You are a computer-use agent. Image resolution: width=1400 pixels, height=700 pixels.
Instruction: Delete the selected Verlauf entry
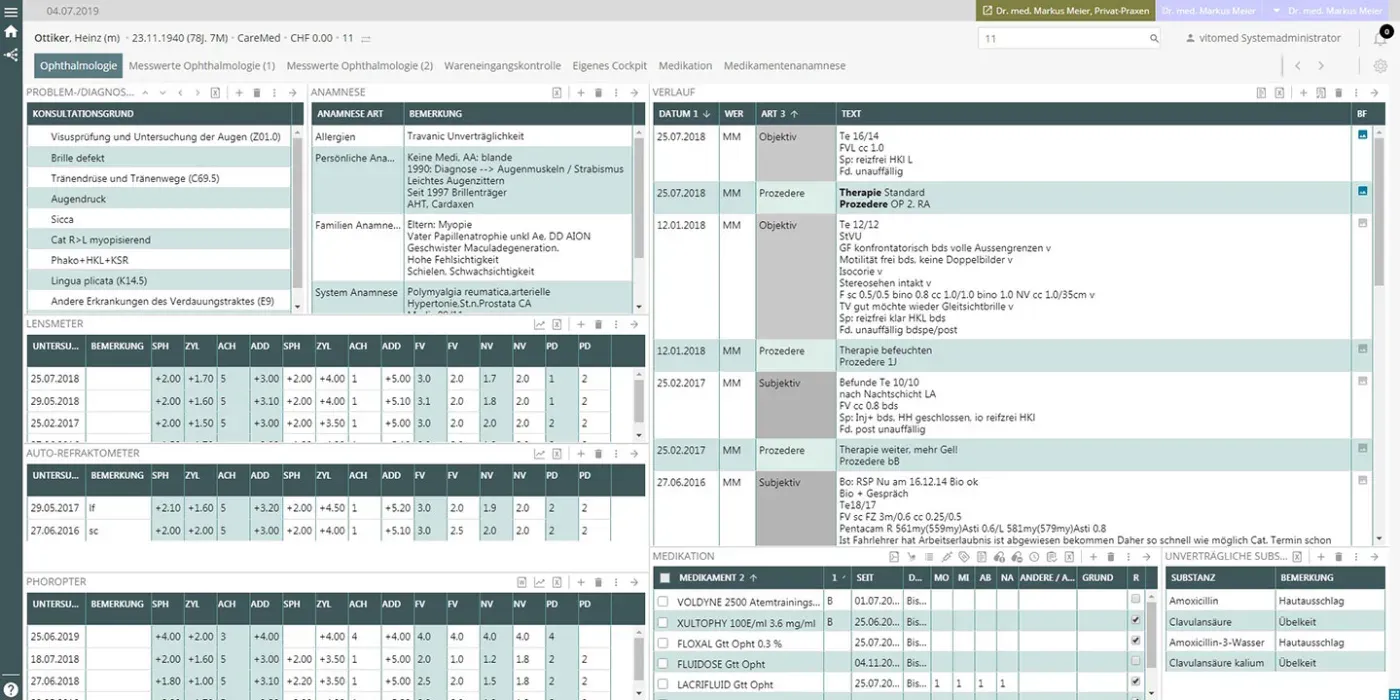1338,92
